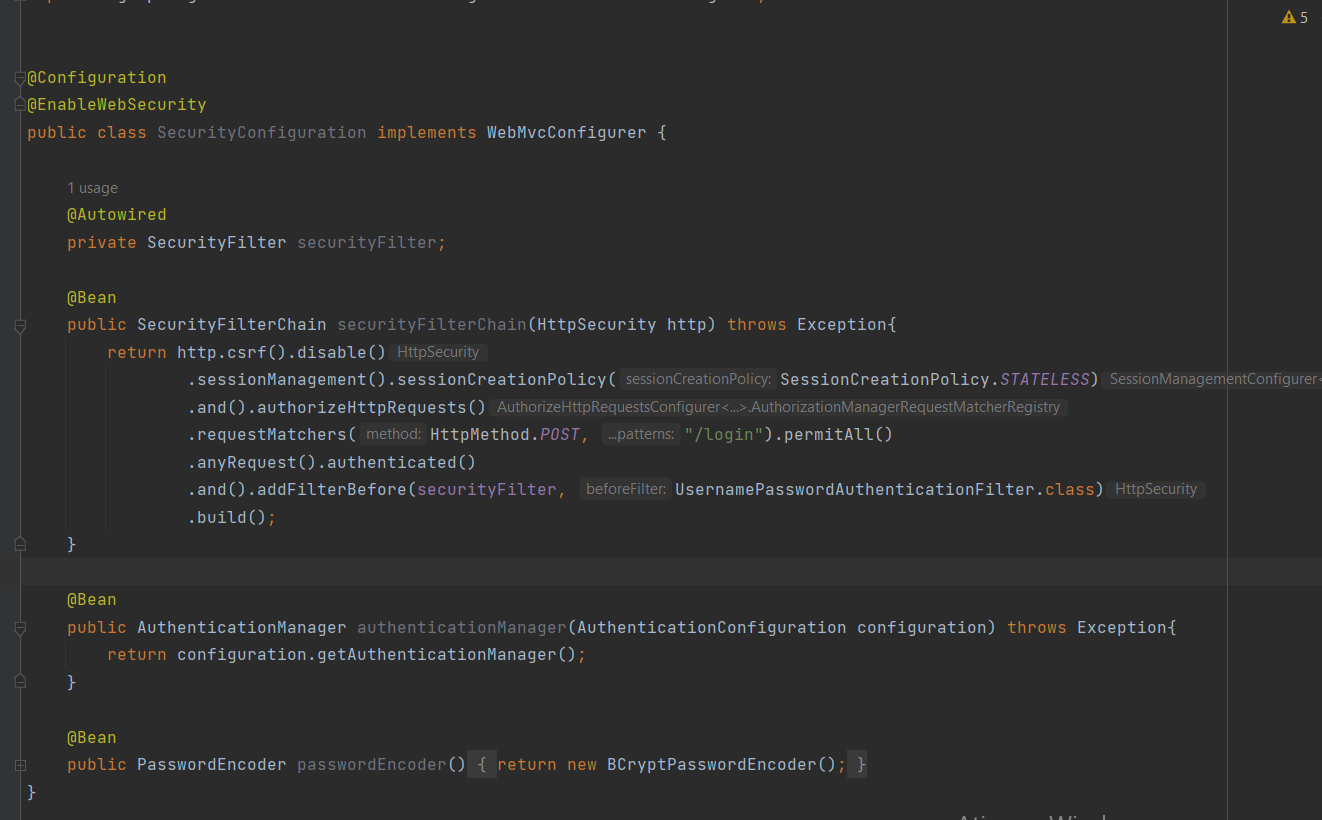
Task: Click the SecurityConfiguration class name
Action: click(262, 133)
